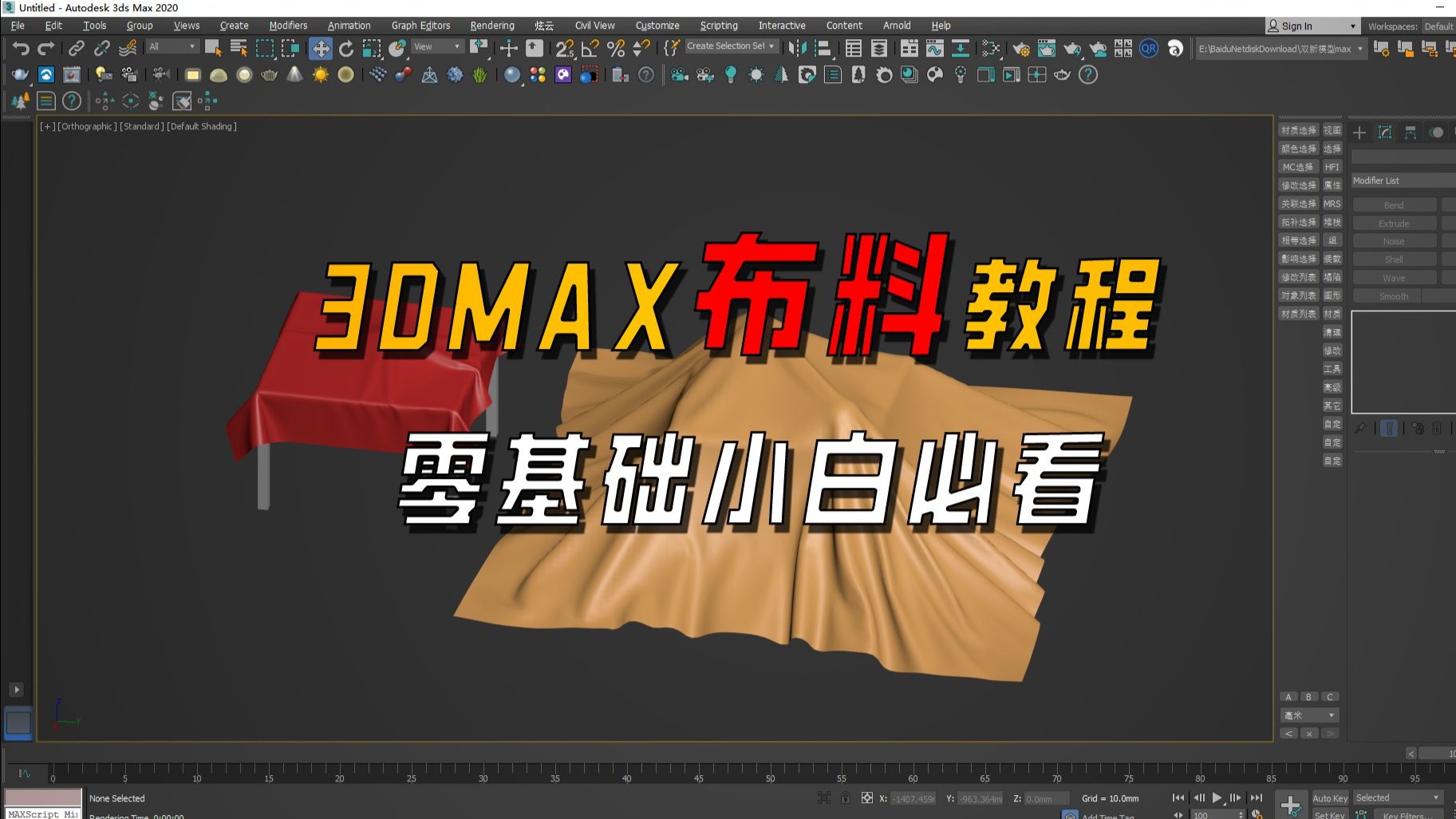Viewport: 1456px width, 819px height.
Task: Open the selection filter All dropdown
Action: pyautogui.click(x=170, y=46)
